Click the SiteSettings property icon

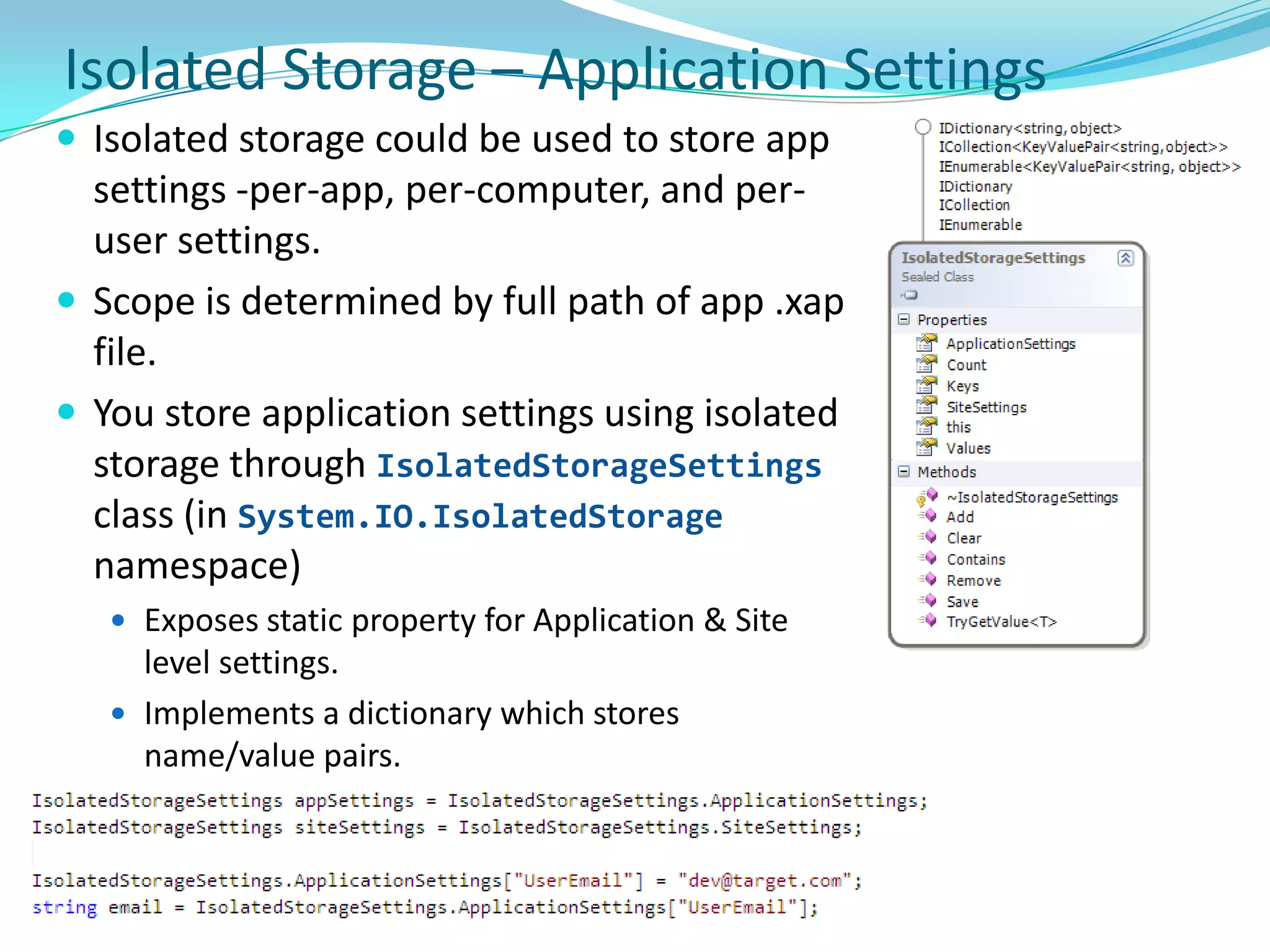point(926,406)
